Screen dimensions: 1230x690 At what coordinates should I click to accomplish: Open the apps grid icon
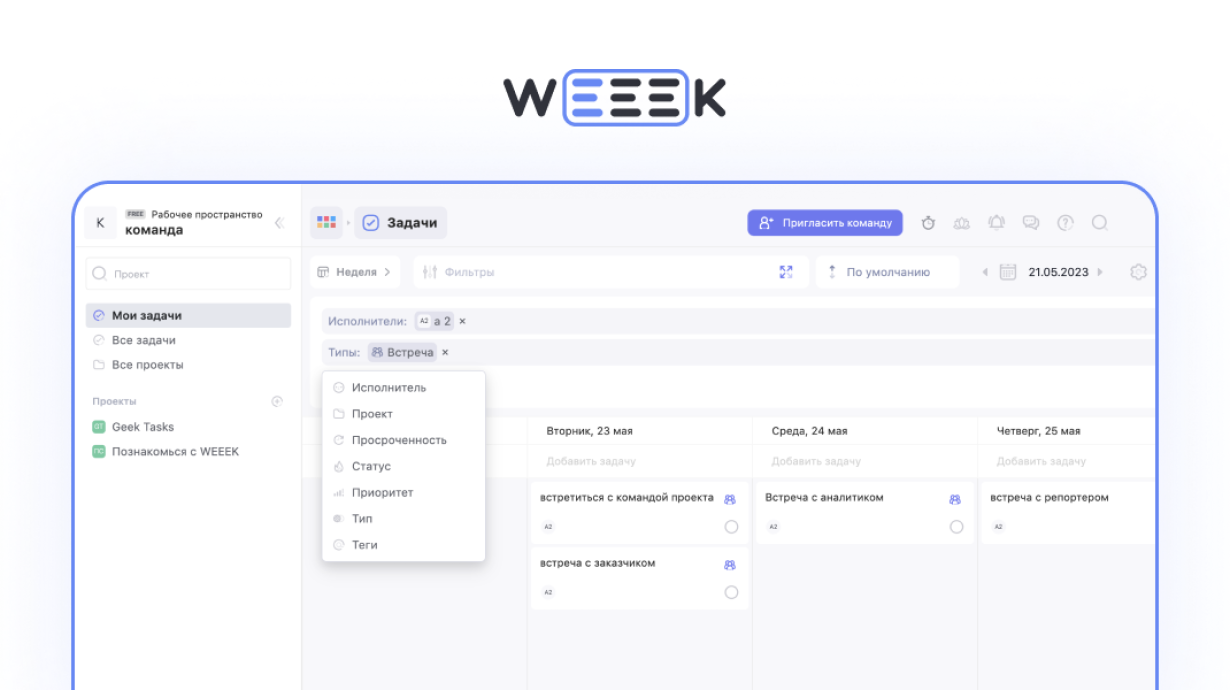tap(326, 223)
